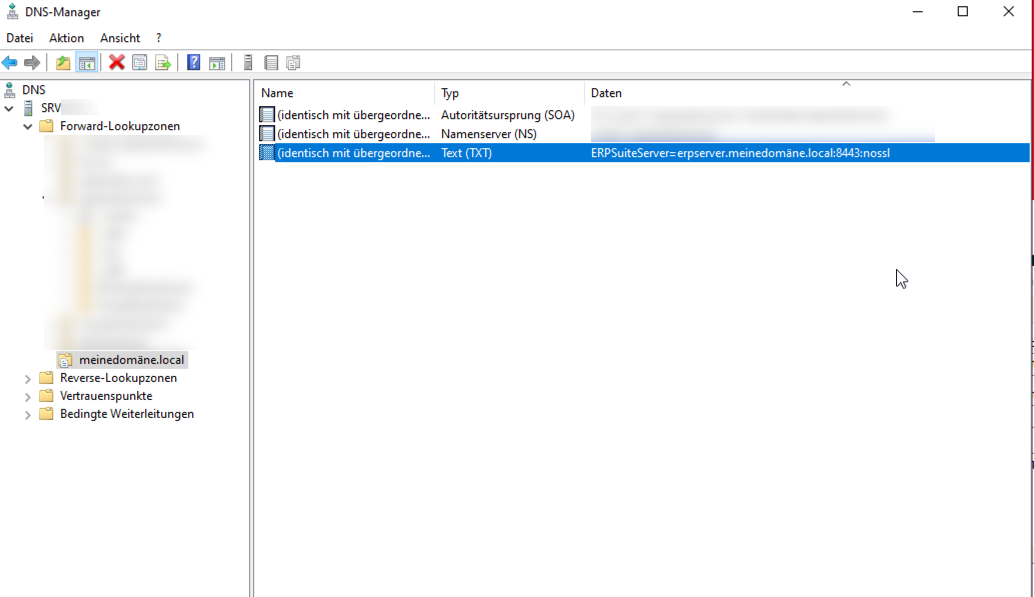This screenshot has width=1034, height=597.
Task: Click the blue Back arrow in toolbar
Action: point(10,63)
